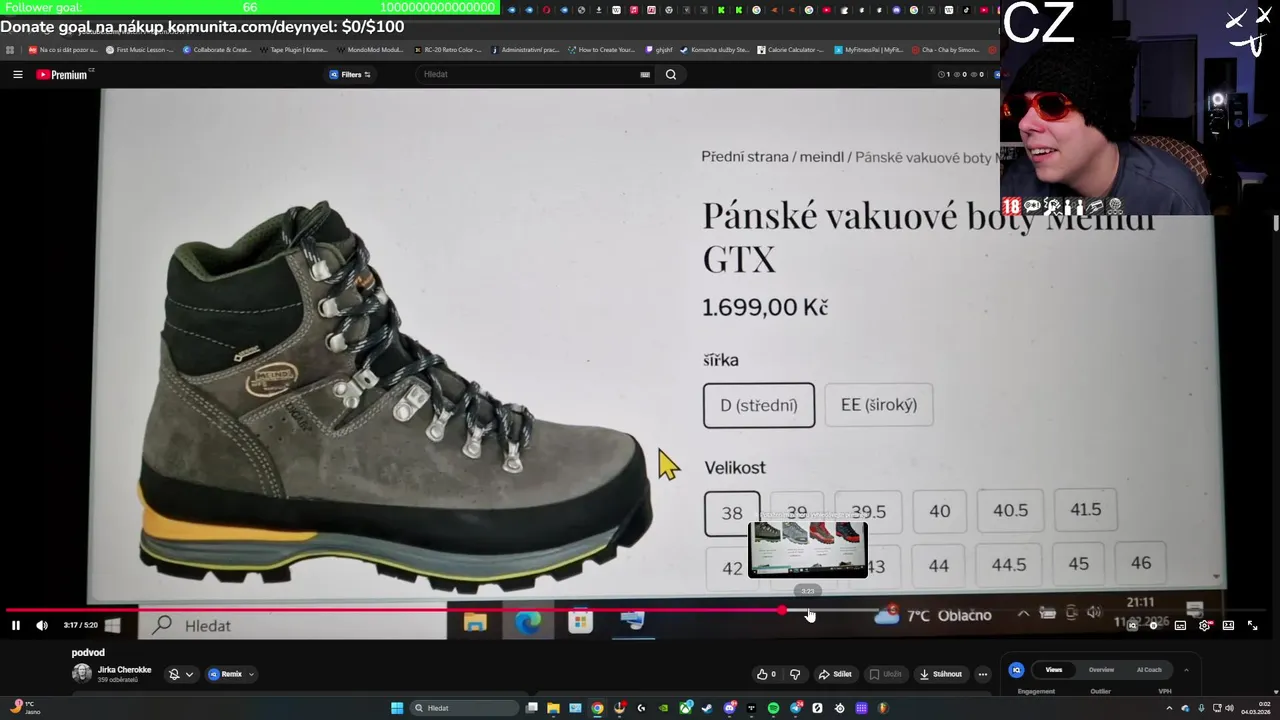Viewport: 1280px width, 720px height.
Task: Open the on-screen keyboard in search box
Action: point(645,74)
